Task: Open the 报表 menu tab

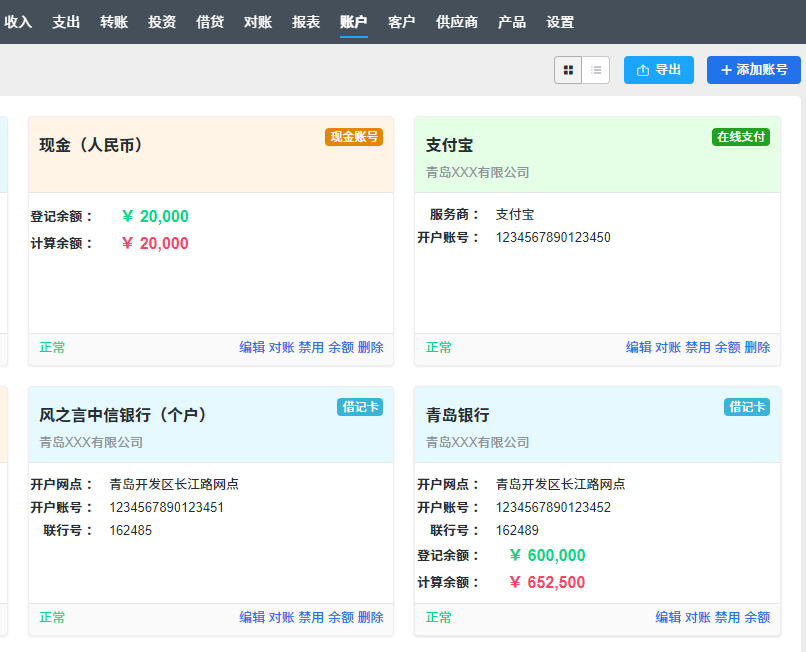Action: [x=306, y=22]
